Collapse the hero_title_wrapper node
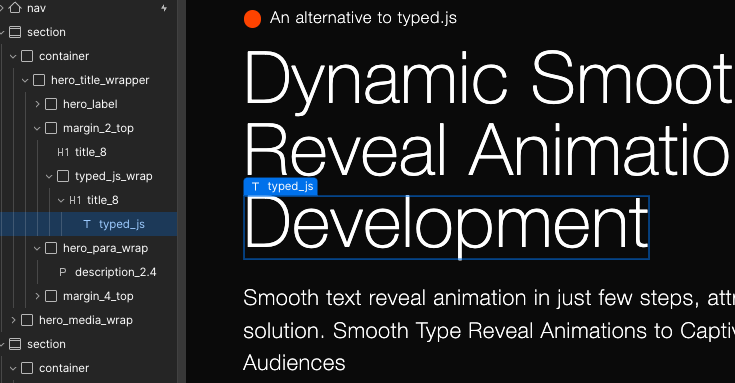The width and height of the screenshot is (735, 383). [x=25, y=80]
